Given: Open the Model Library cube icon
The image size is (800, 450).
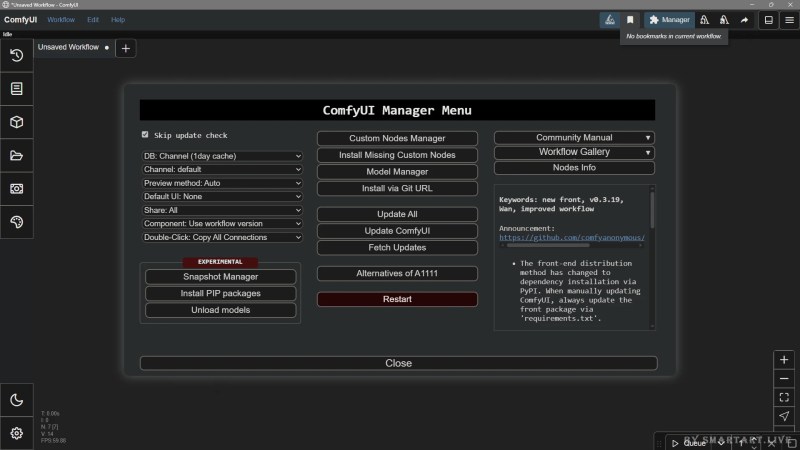Looking at the screenshot, I should [x=16, y=122].
